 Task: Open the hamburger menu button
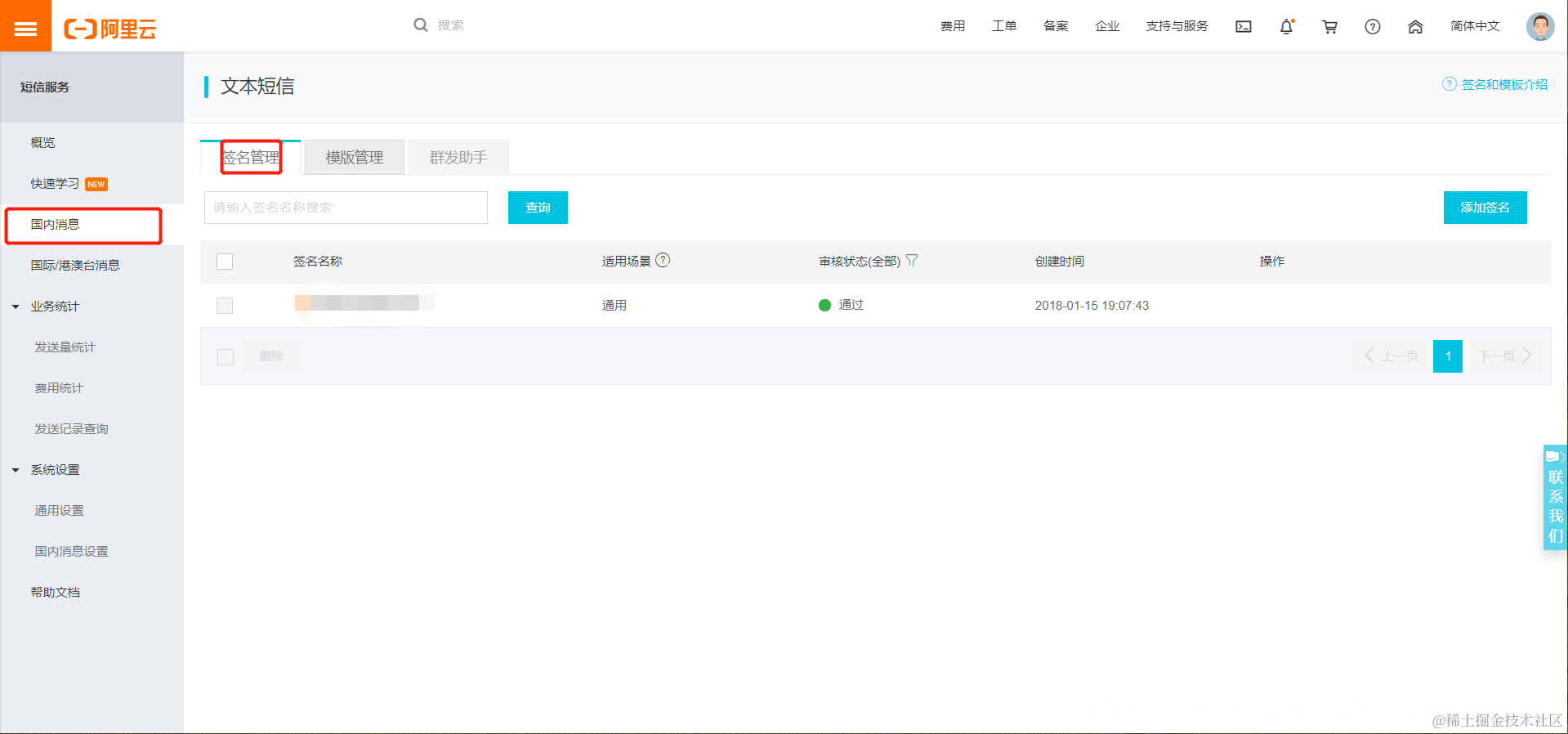coord(25,25)
